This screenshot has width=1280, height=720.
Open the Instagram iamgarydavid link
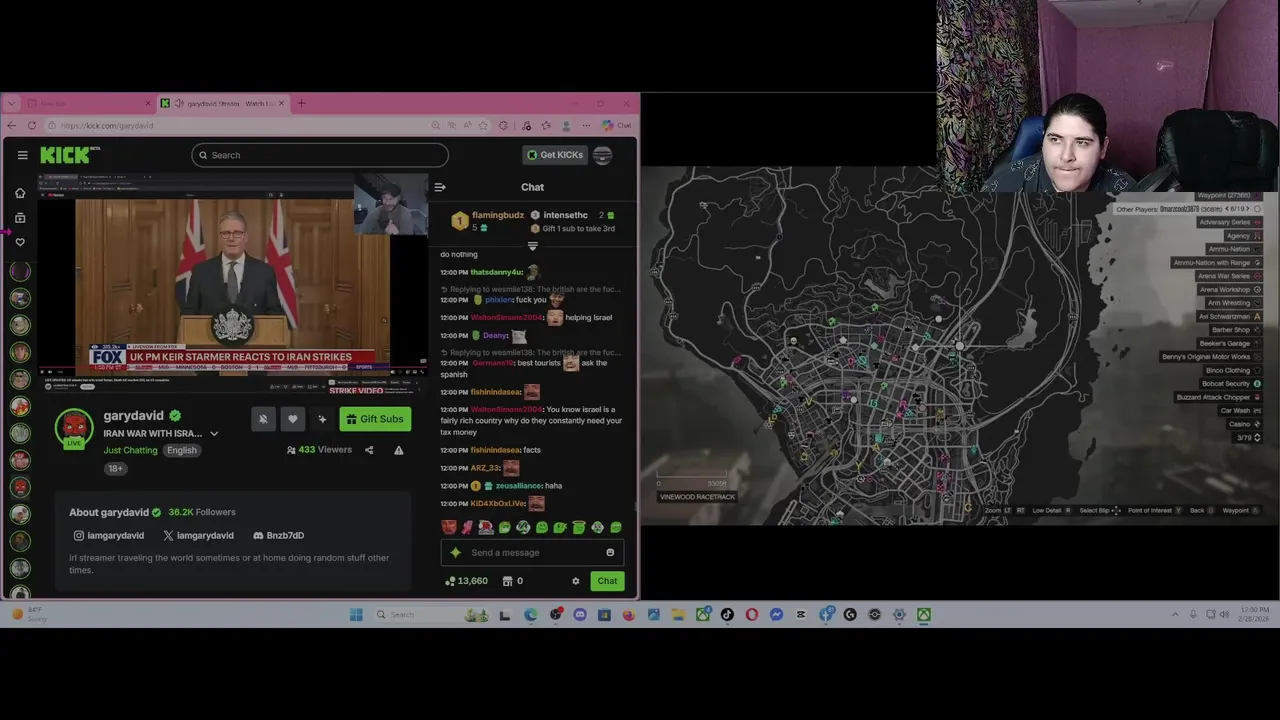click(109, 535)
